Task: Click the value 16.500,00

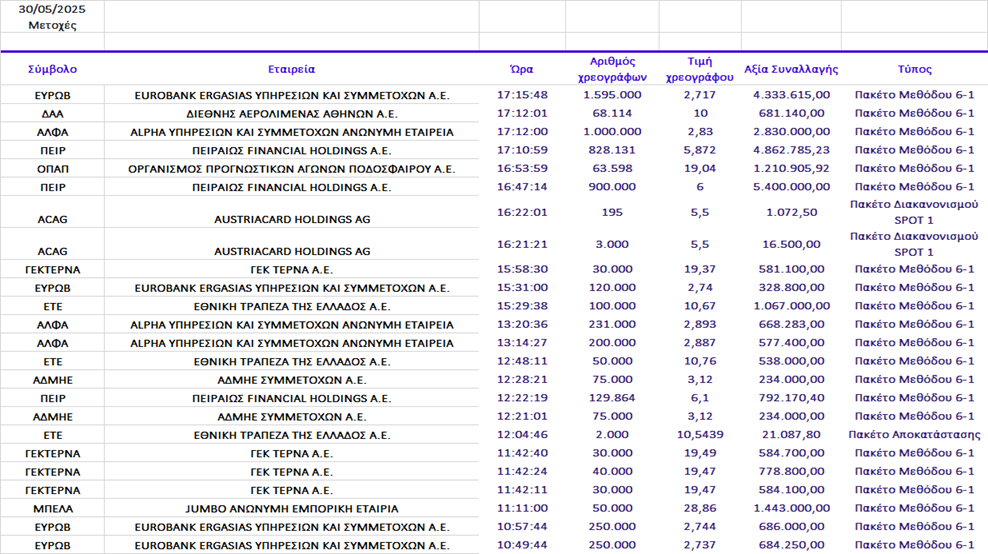Action: point(791,244)
